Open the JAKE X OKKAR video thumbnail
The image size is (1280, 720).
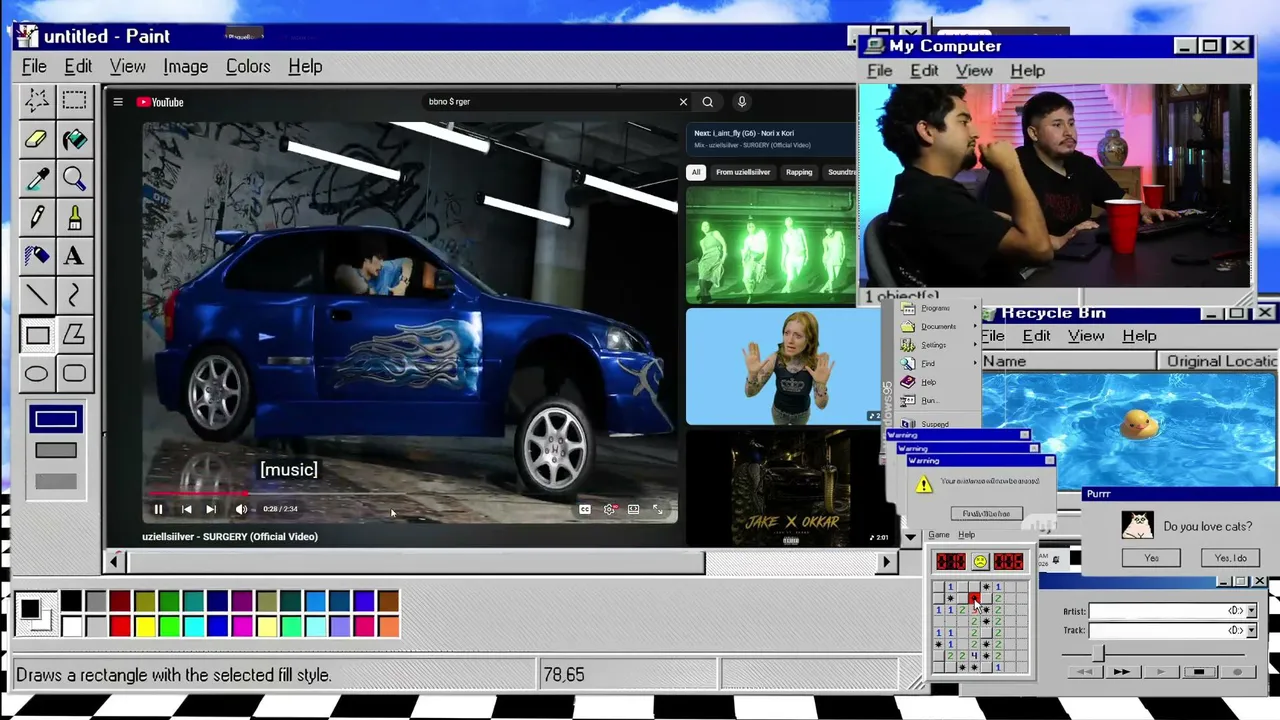pyautogui.click(x=787, y=488)
